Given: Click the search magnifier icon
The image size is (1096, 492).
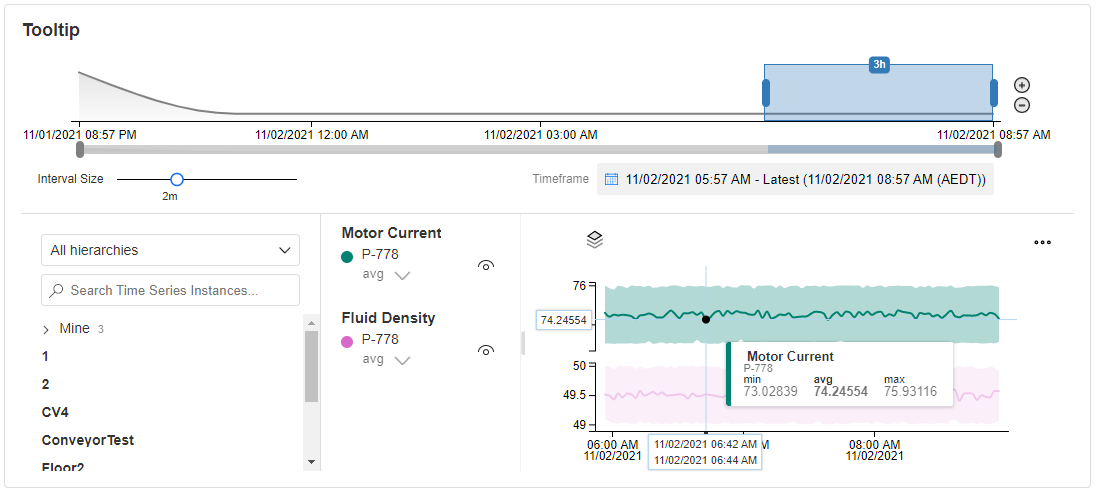Looking at the screenshot, I should (x=57, y=290).
